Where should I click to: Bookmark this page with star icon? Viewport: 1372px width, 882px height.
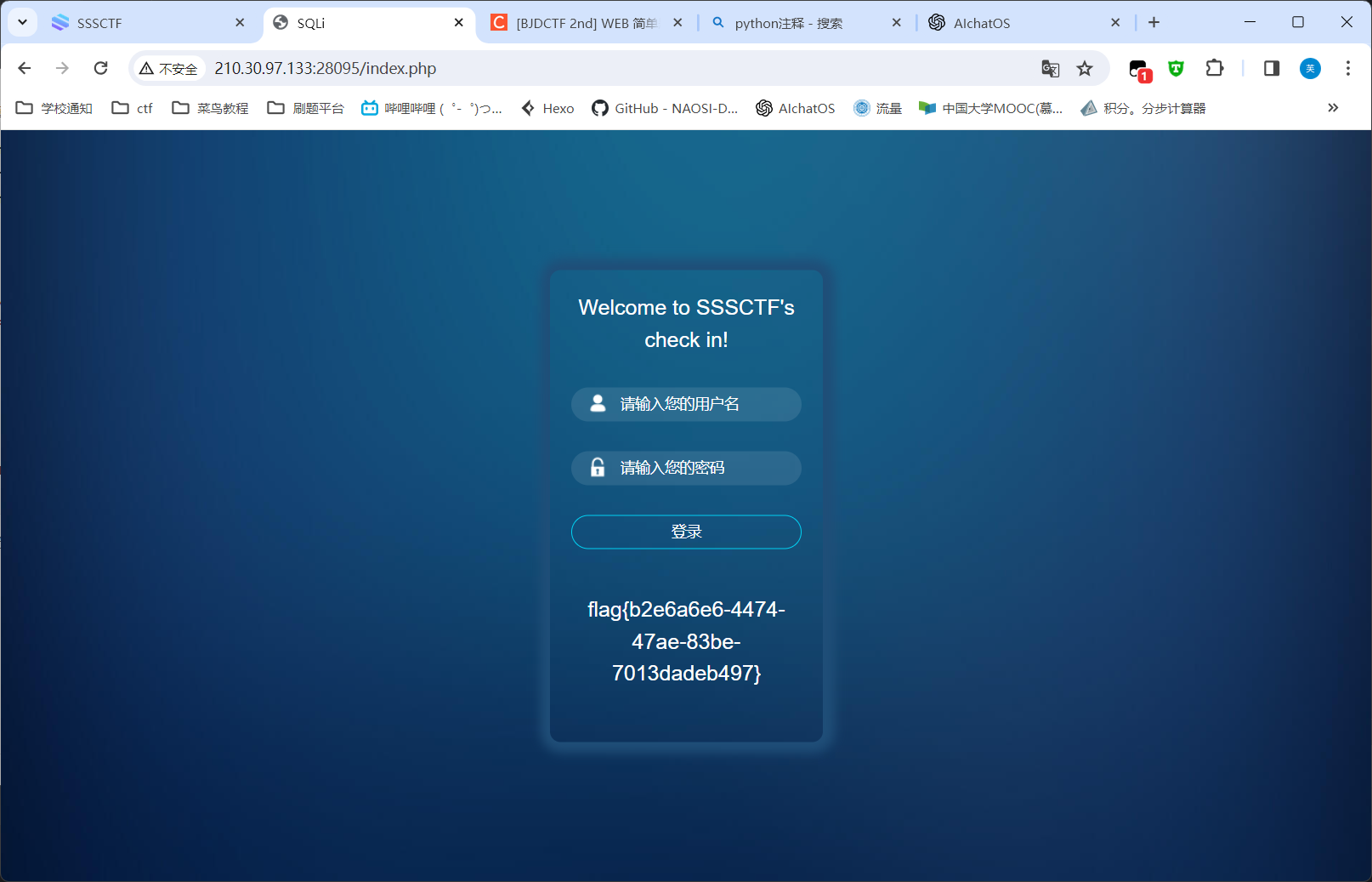tap(1085, 68)
